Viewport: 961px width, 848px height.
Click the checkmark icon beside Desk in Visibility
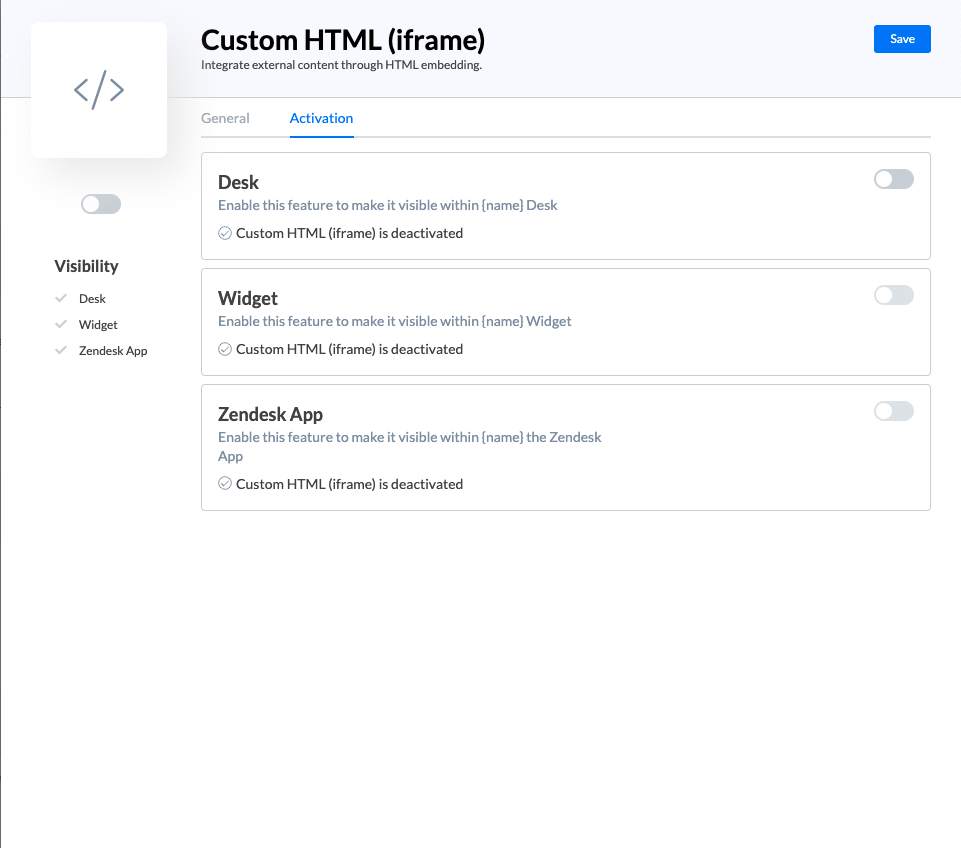pyautogui.click(x=61, y=298)
